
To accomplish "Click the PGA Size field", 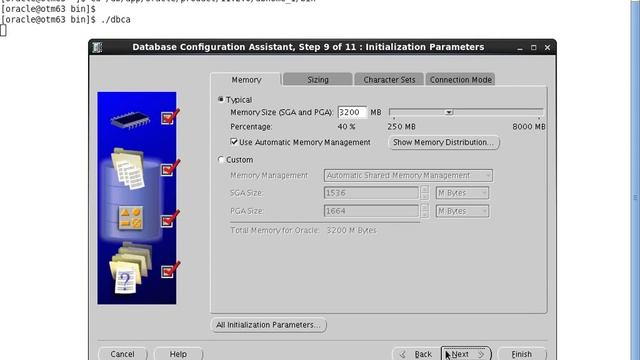I will point(371,211).
